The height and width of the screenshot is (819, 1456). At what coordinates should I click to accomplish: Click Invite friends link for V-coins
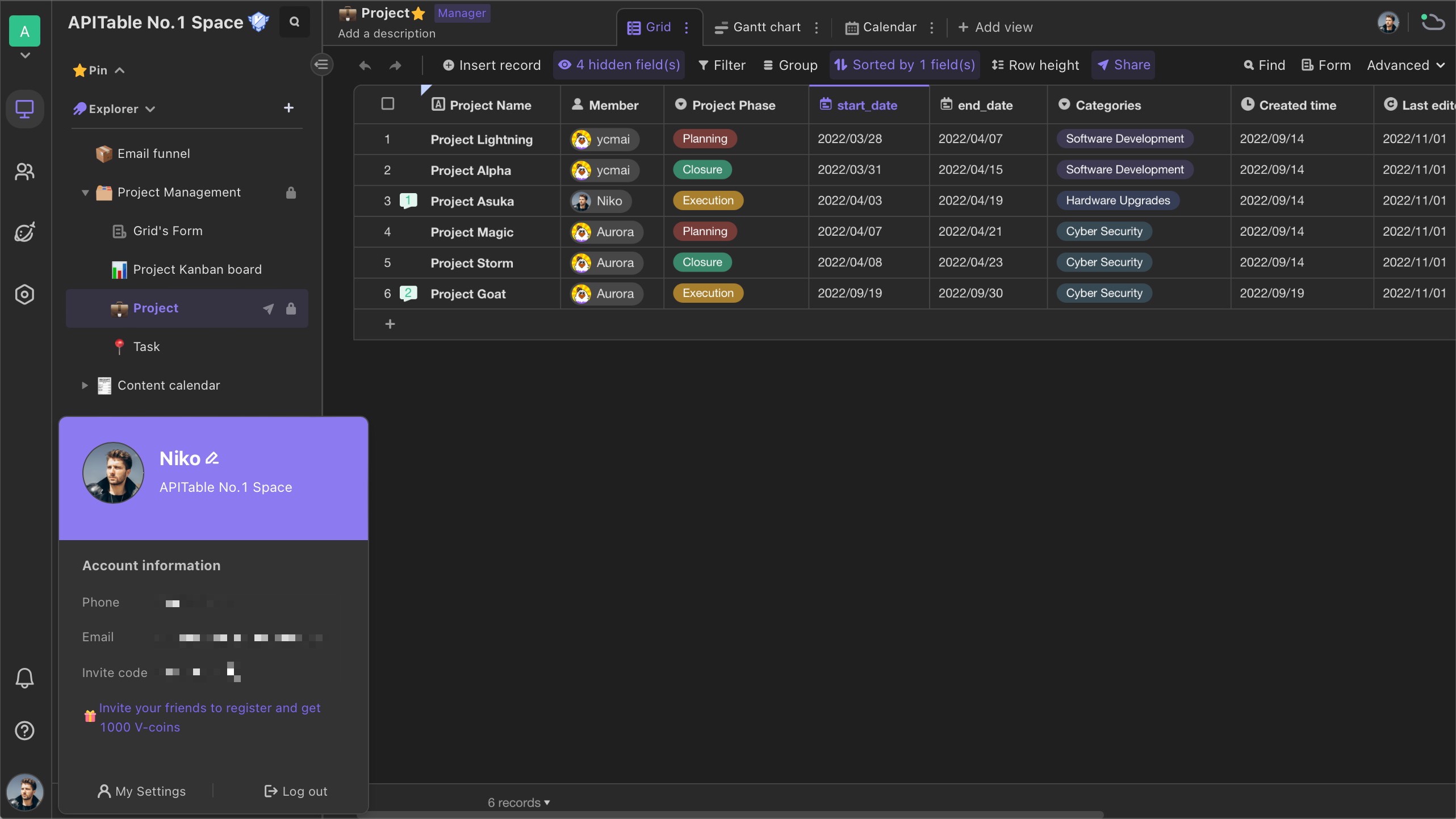tap(210, 717)
